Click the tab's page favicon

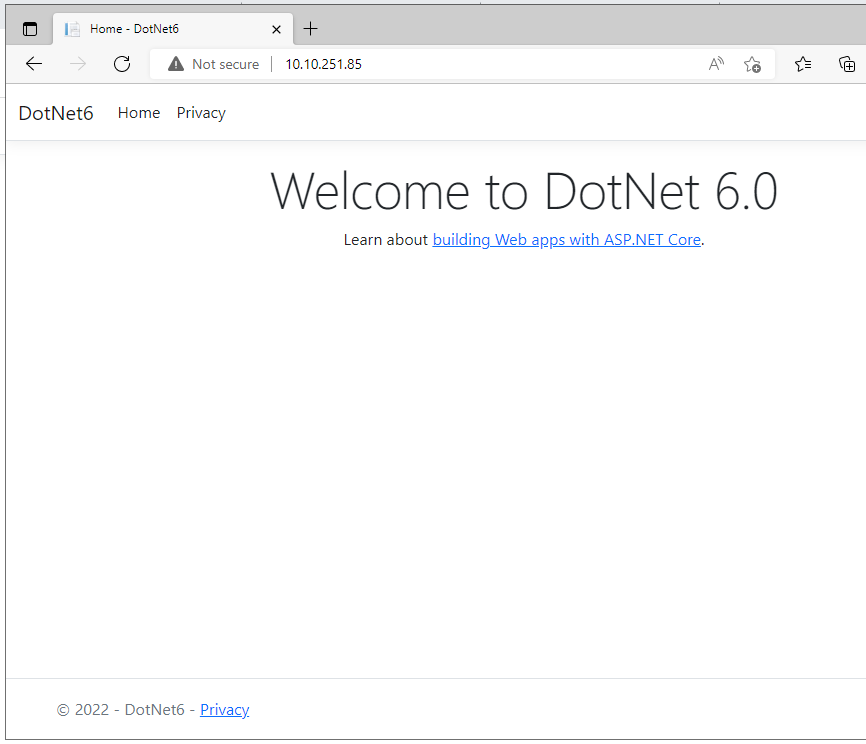tap(72, 29)
